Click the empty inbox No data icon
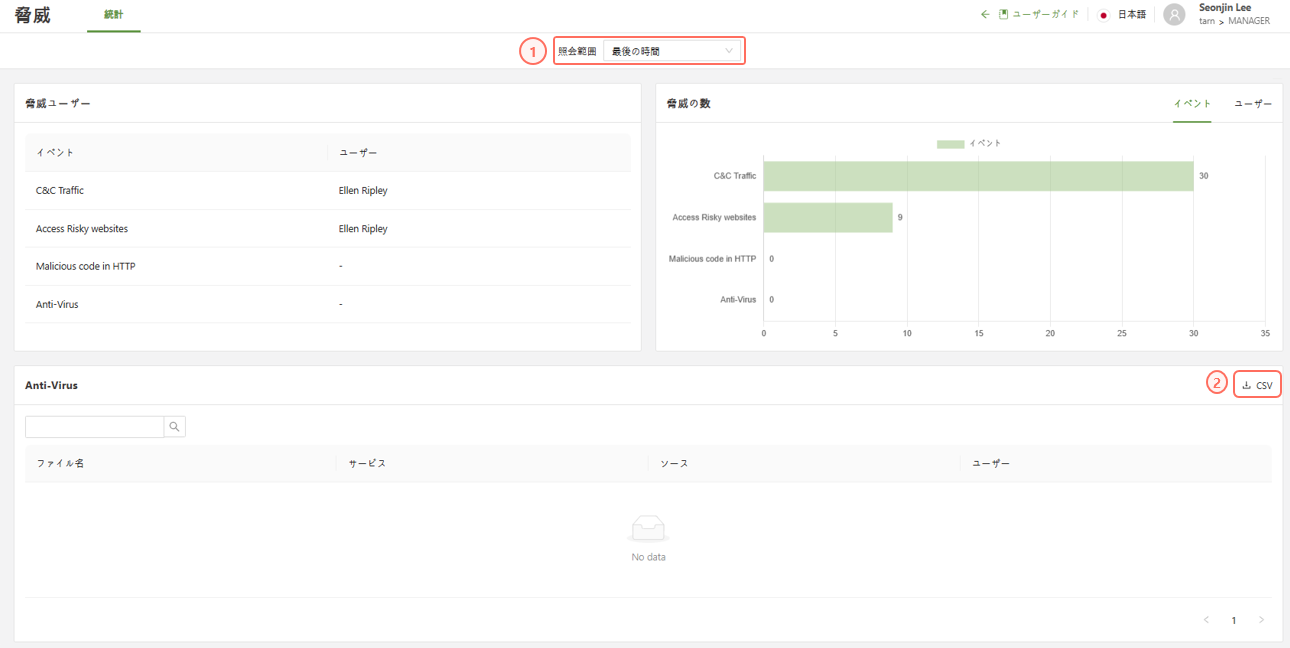The height and width of the screenshot is (648, 1290). [x=648, y=529]
